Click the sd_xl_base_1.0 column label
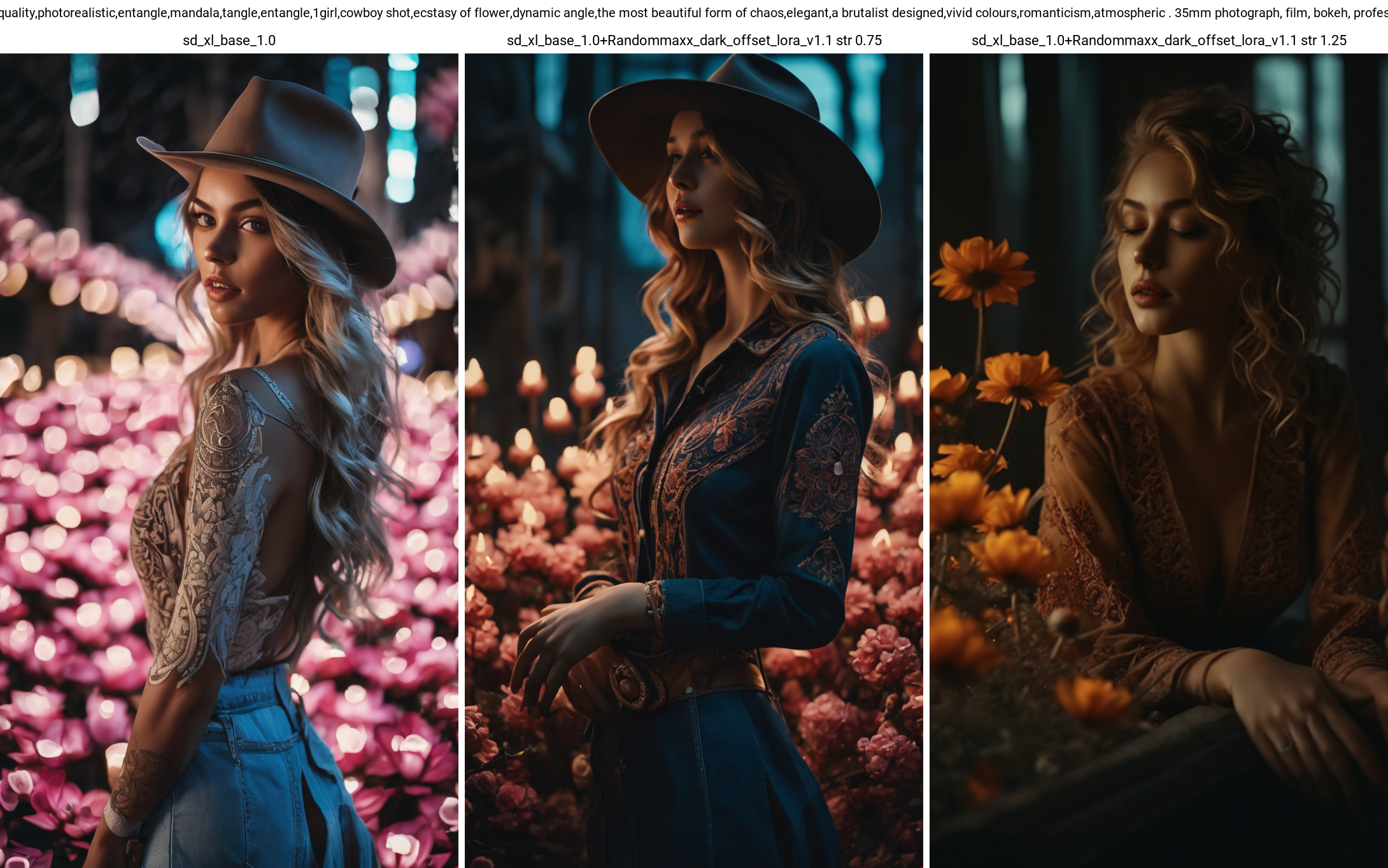 pyautogui.click(x=229, y=40)
